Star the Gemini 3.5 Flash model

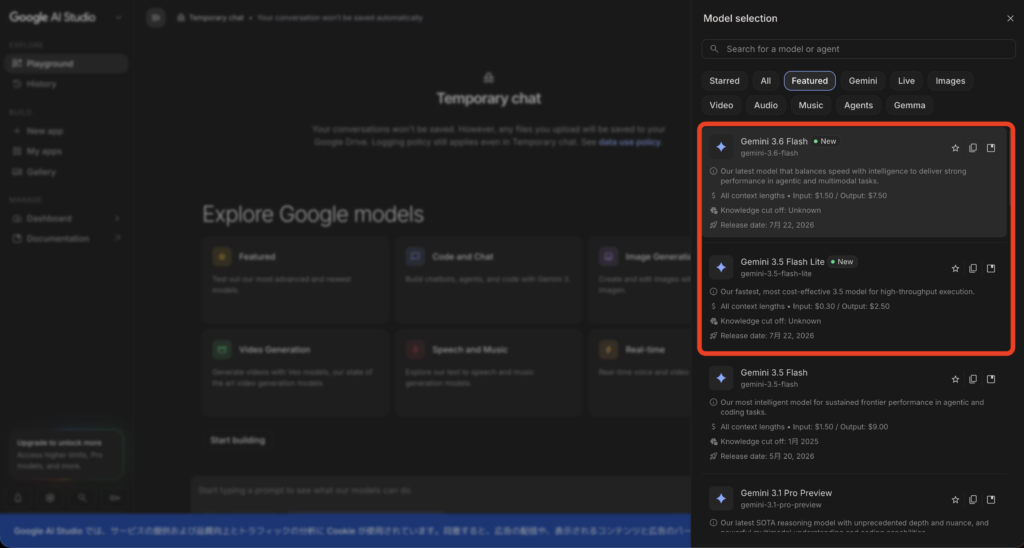[955, 379]
